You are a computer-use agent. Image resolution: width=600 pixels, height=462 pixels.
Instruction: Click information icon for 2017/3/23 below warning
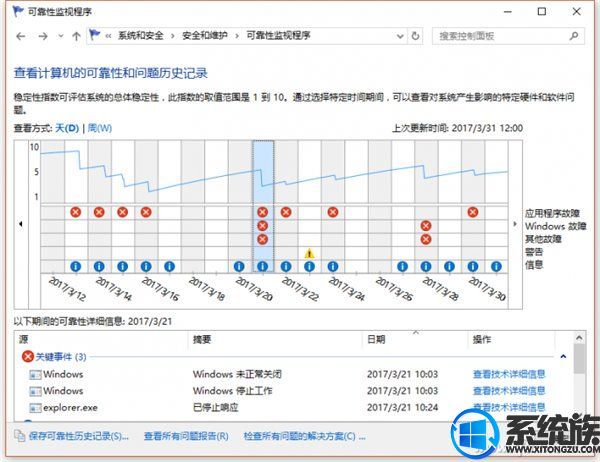click(309, 266)
